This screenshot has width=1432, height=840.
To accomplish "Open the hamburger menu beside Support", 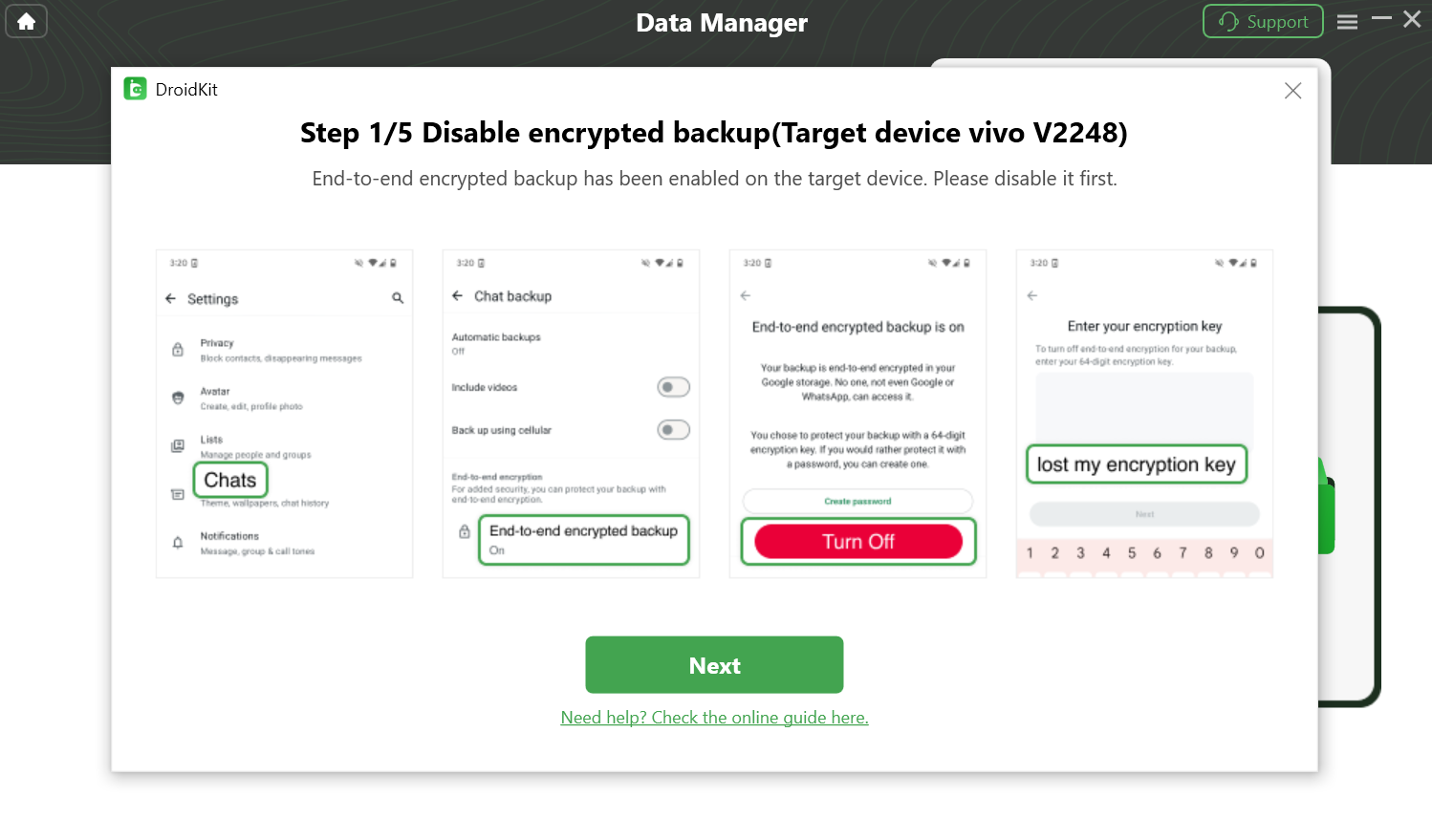I will tap(1348, 21).
